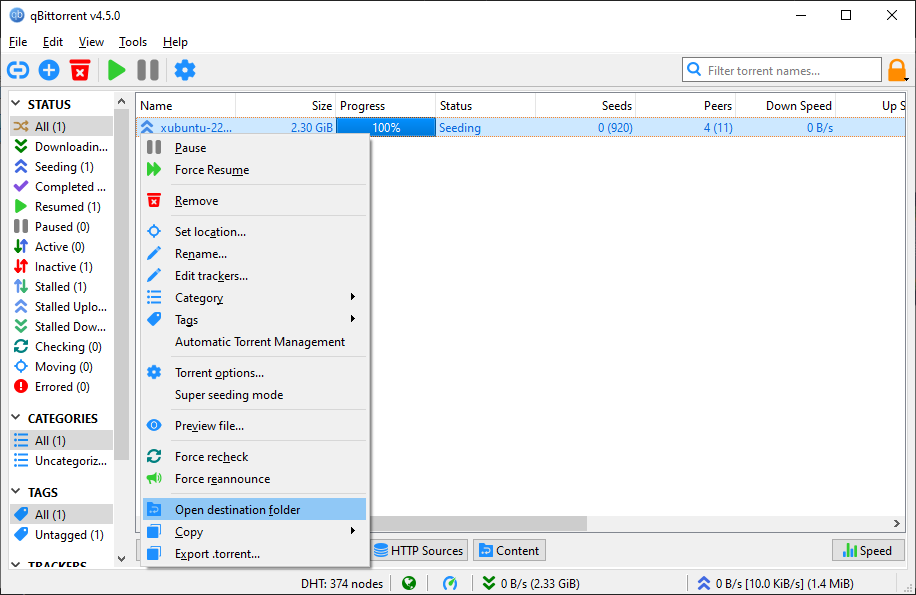Choose Open destination folder
This screenshot has width=916, height=595.
click(255, 510)
